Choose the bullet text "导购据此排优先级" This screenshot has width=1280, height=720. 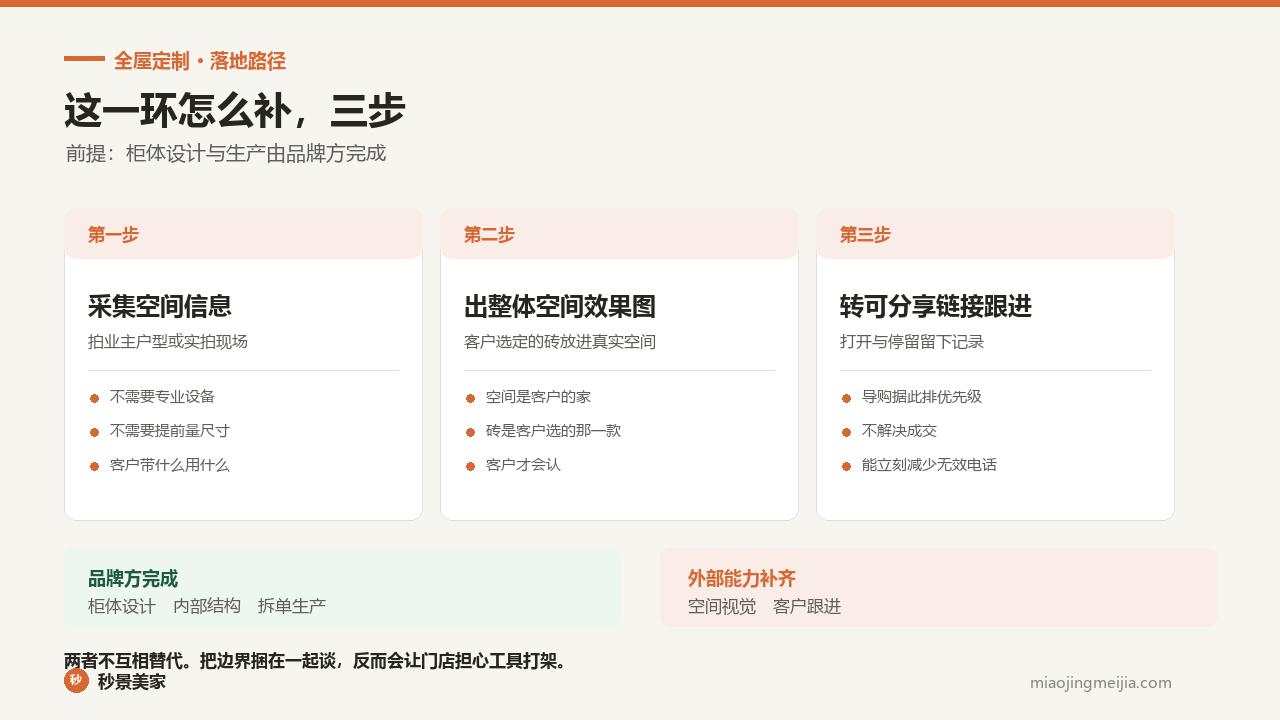tap(922, 397)
